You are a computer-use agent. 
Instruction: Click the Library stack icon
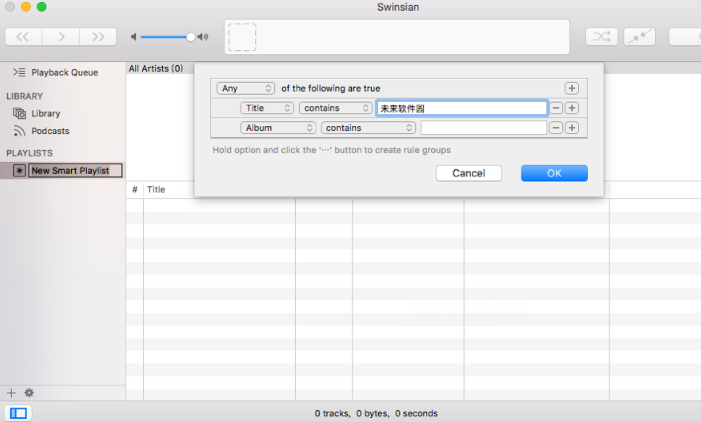19,114
